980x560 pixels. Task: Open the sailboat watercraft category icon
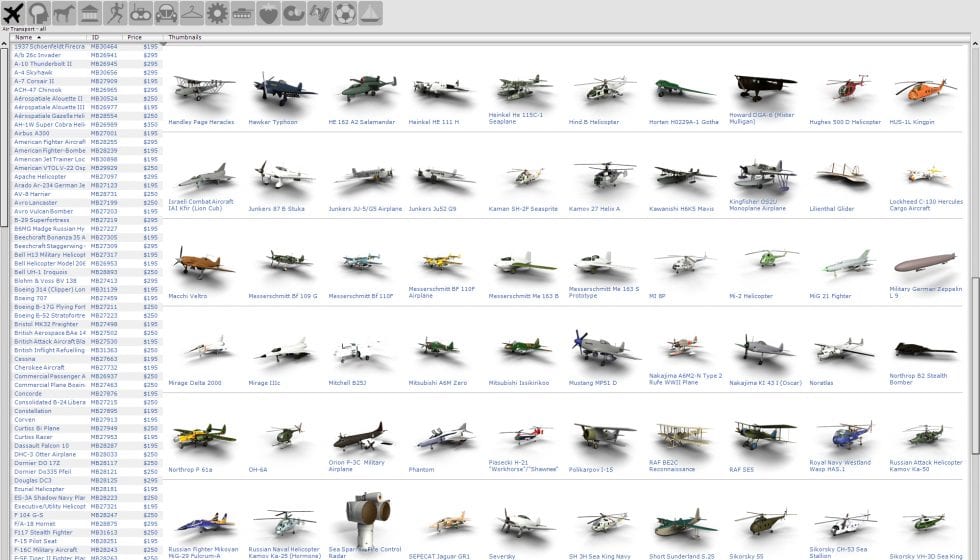point(370,13)
